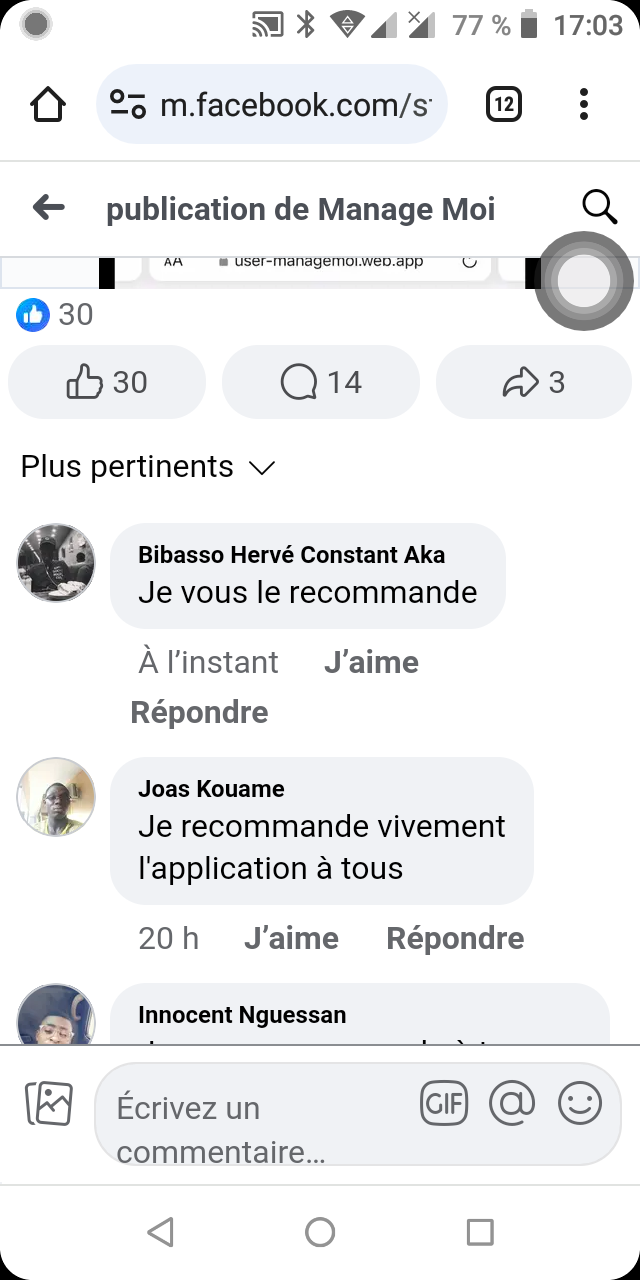Like Joas Kouame's comment

coord(291,938)
